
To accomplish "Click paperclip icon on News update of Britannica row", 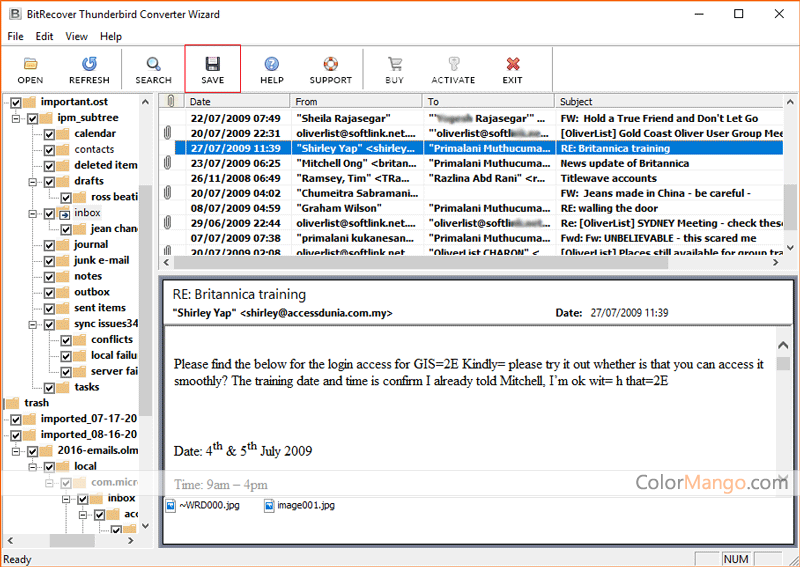I will click(x=167, y=163).
